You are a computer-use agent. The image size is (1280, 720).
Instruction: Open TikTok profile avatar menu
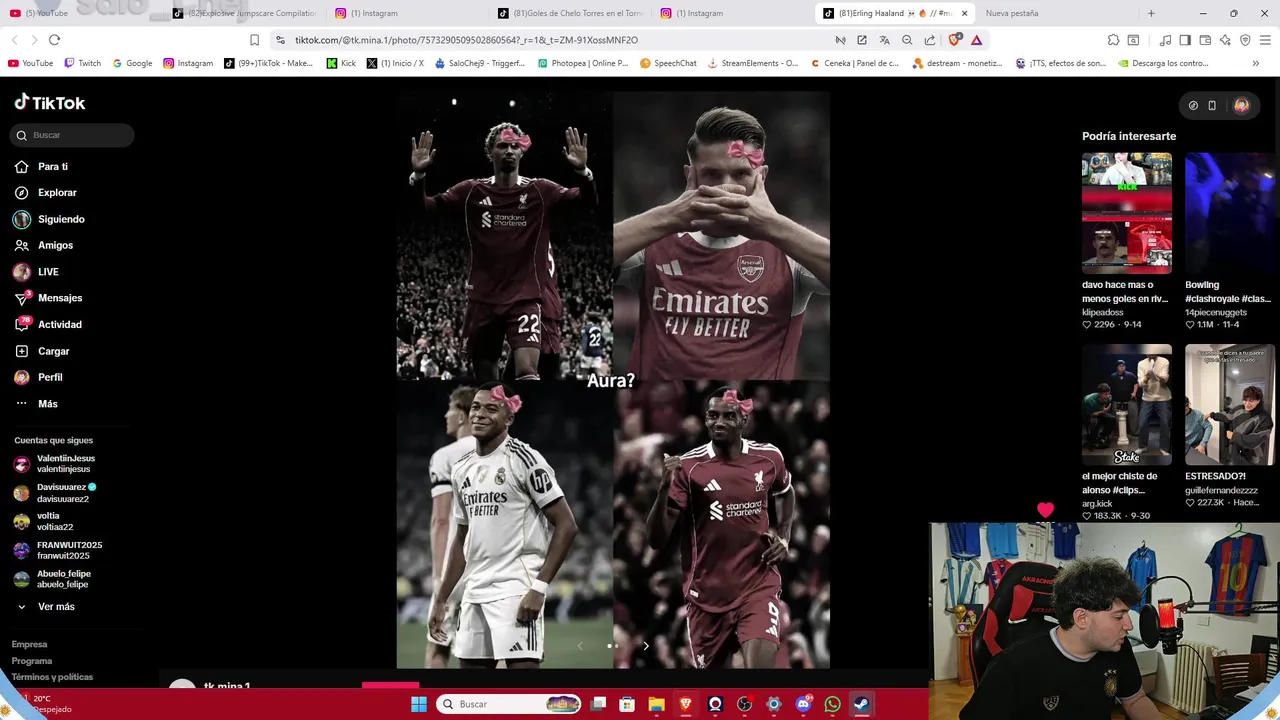pos(1241,105)
